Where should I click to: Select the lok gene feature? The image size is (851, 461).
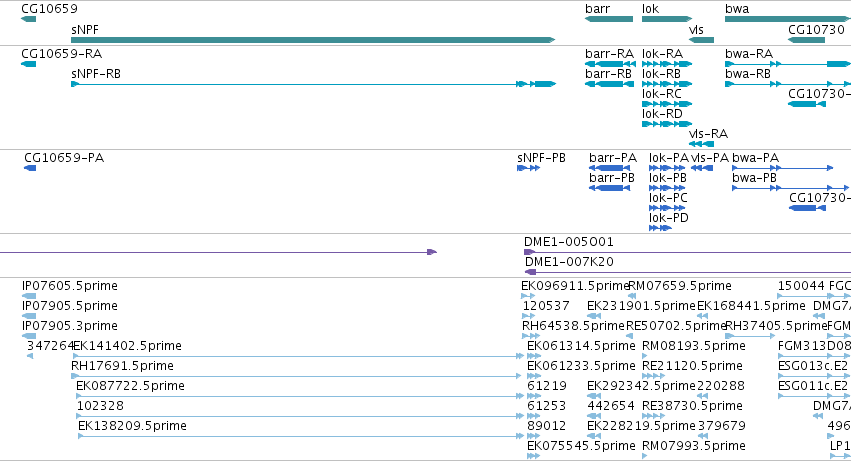667,19
